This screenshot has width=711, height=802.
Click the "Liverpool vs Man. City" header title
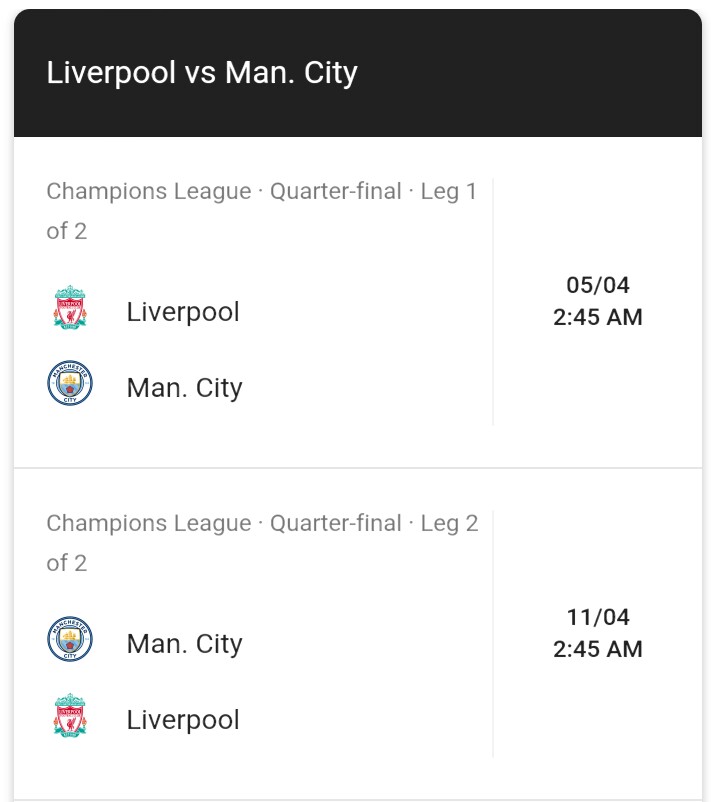[202, 73]
